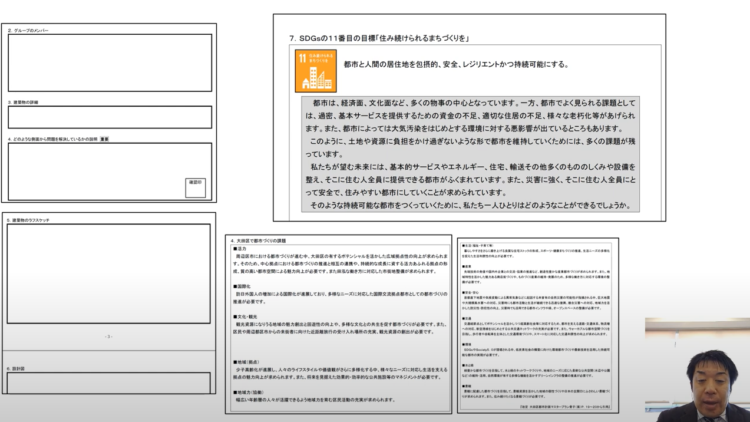Click paragraph starting そのような持続可能な都市
Viewport: 750px width, 422px height.
pyautogui.click(x=469, y=205)
